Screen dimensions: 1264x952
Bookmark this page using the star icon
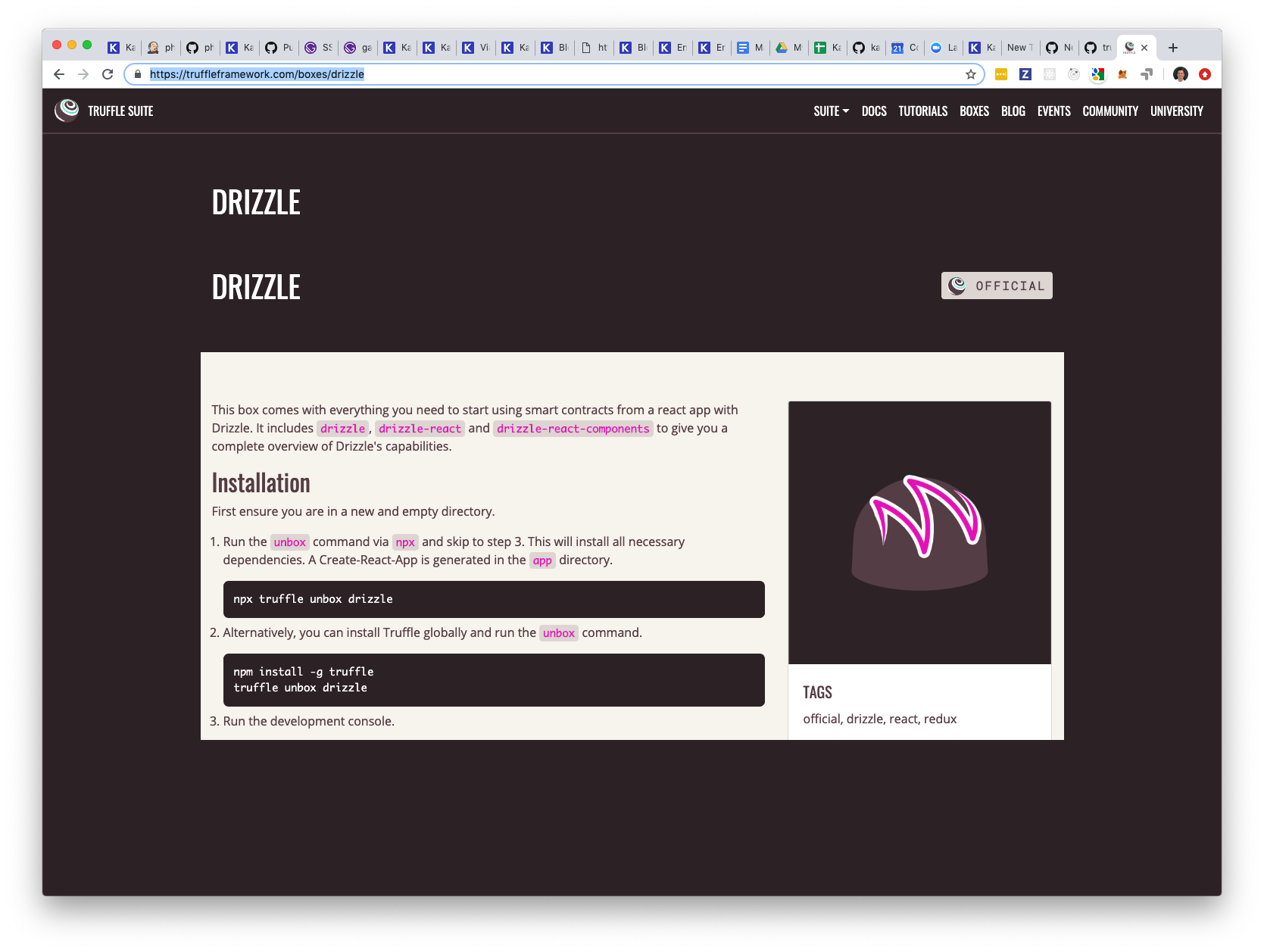(x=970, y=74)
